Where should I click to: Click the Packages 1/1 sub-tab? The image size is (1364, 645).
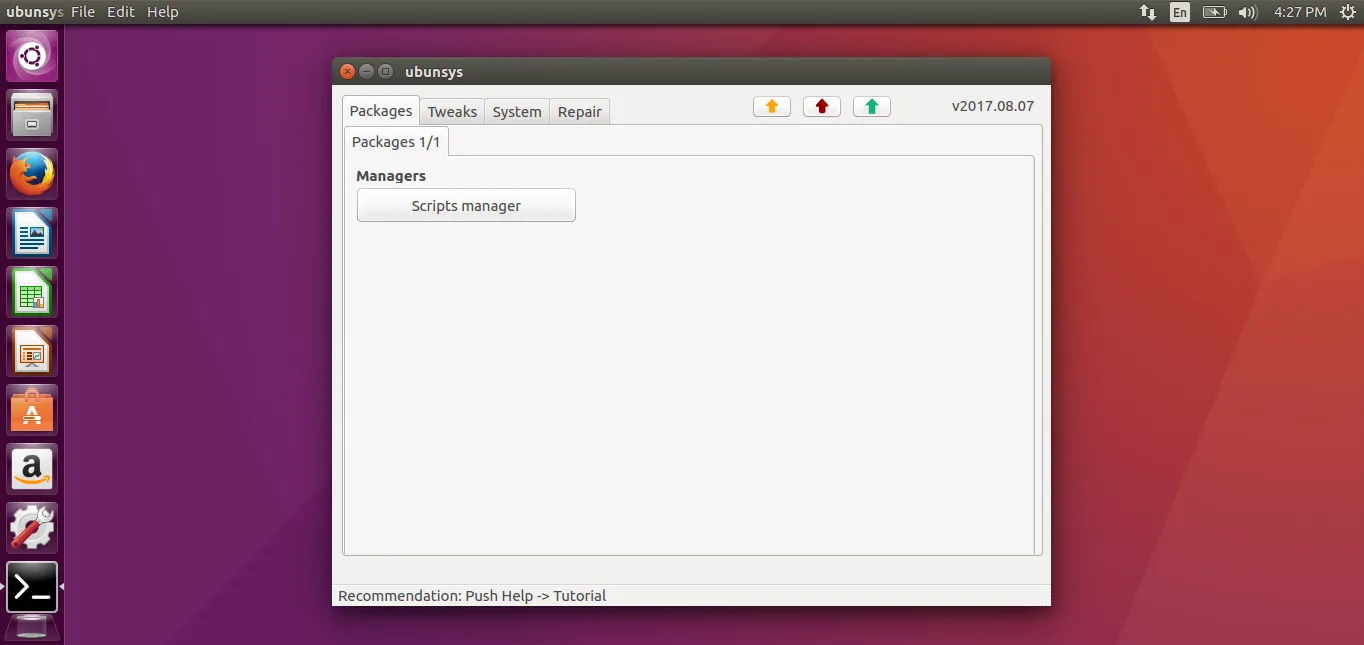coord(396,142)
